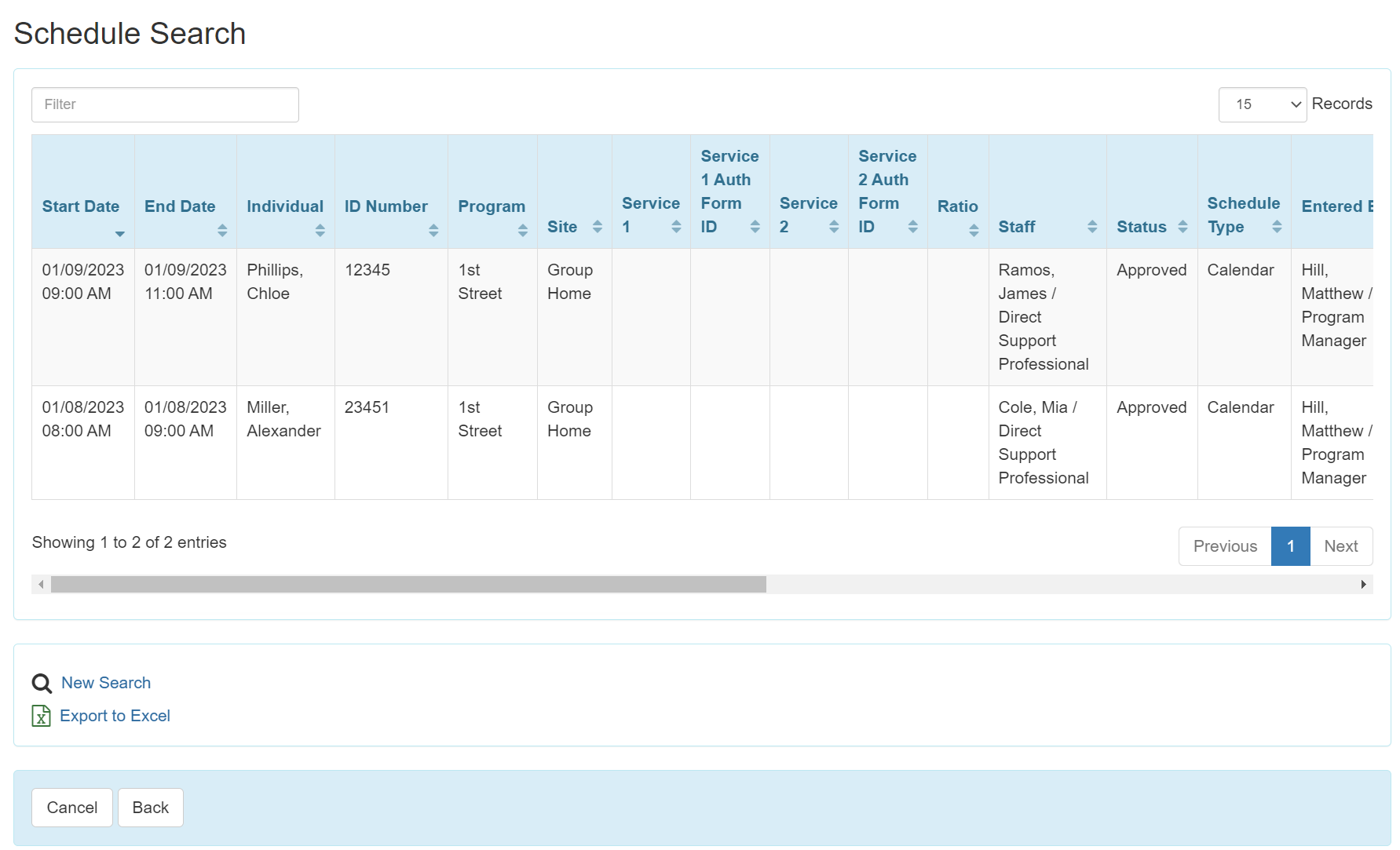Image resolution: width=1400 pixels, height=850 pixels.
Task: Open the records per page dropdown
Action: click(x=1262, y=104)
